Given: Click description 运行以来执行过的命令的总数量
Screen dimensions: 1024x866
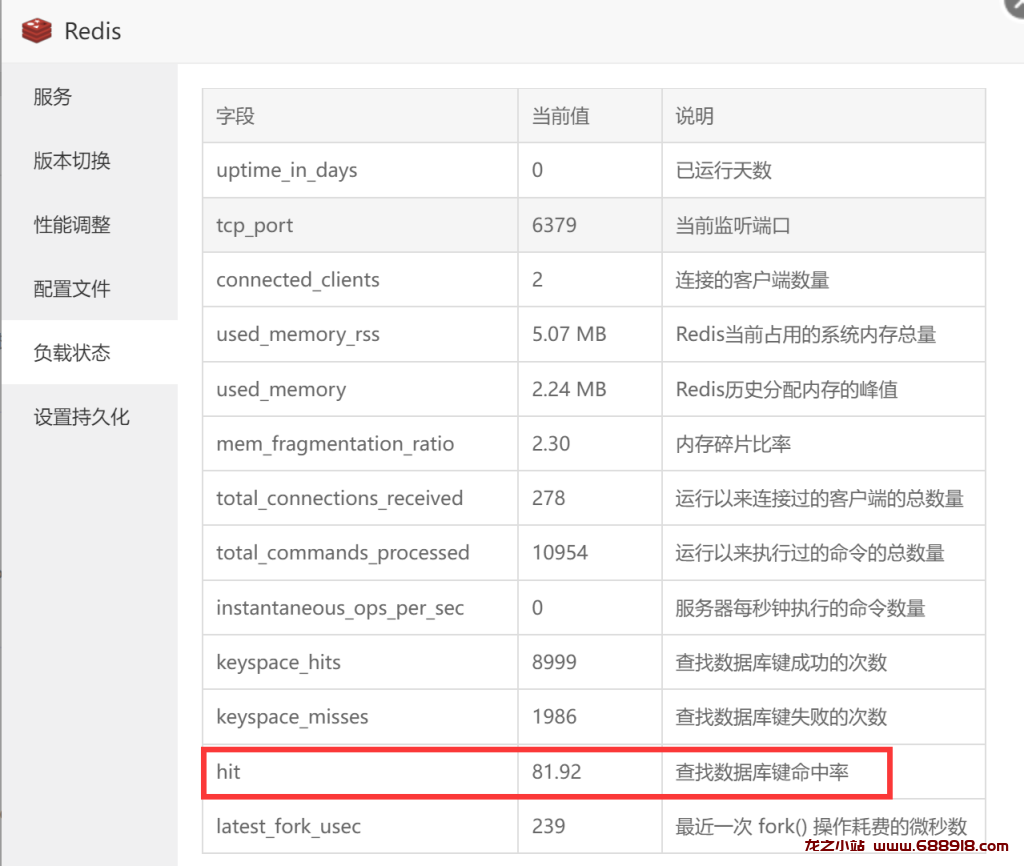Looking at the screenshot, I should click(x=810, y=553).
